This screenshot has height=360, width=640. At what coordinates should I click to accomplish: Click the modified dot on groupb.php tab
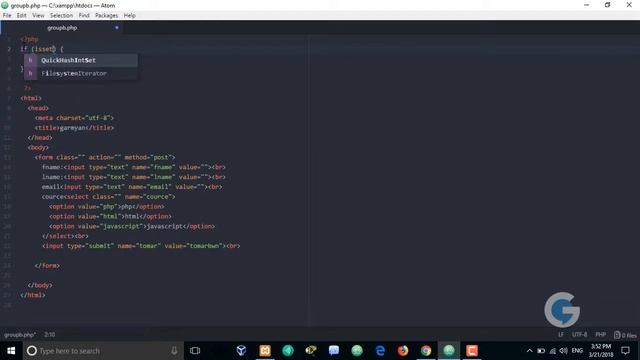(x=117, y=28)
